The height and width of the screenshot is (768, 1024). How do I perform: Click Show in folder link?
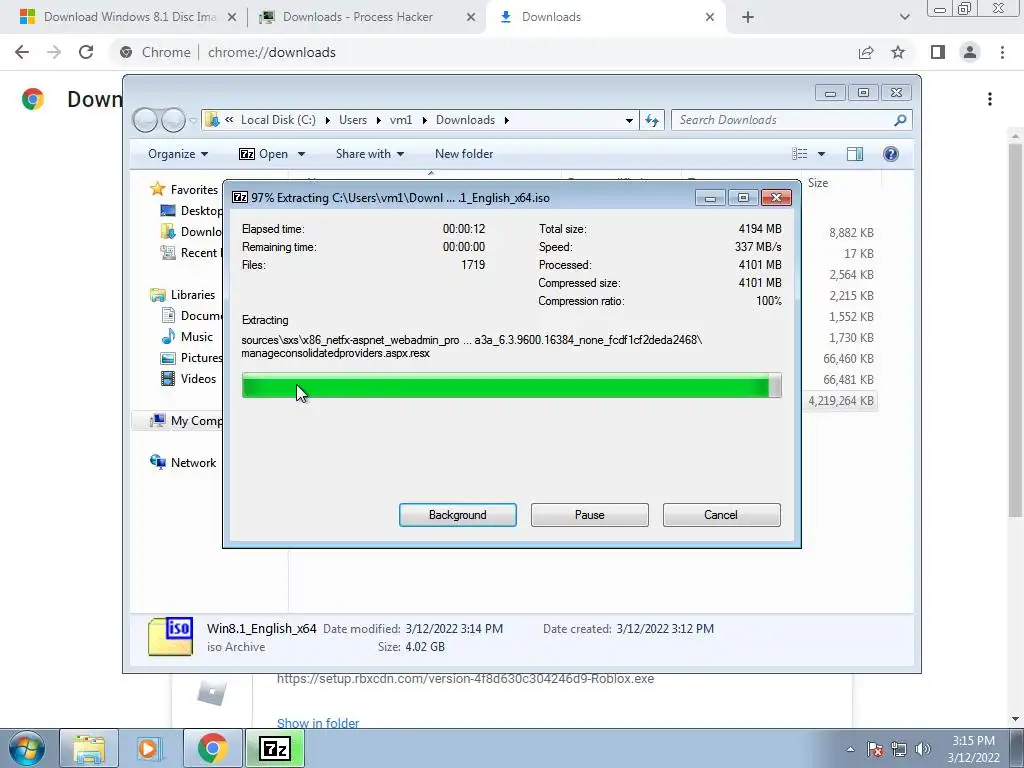318,723
